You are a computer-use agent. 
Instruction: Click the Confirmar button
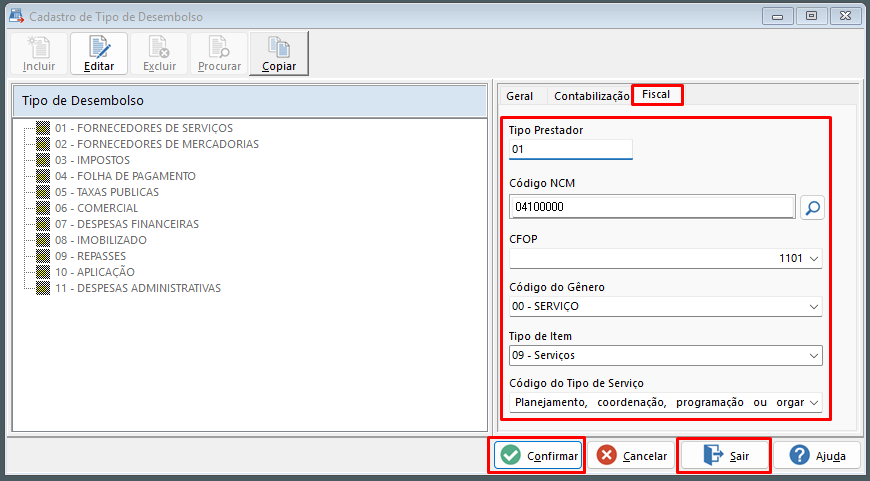pos(538,455)
